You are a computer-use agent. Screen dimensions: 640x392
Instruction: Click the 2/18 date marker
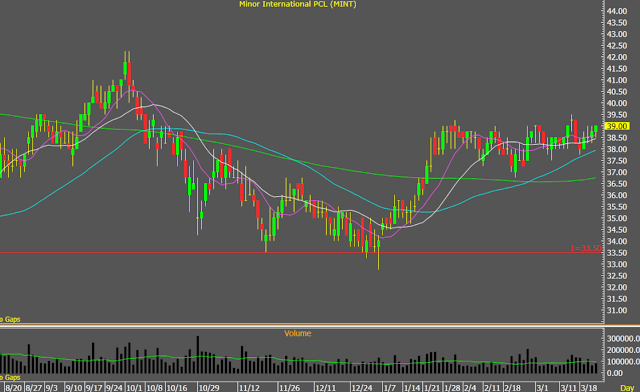tap(513, 388)
